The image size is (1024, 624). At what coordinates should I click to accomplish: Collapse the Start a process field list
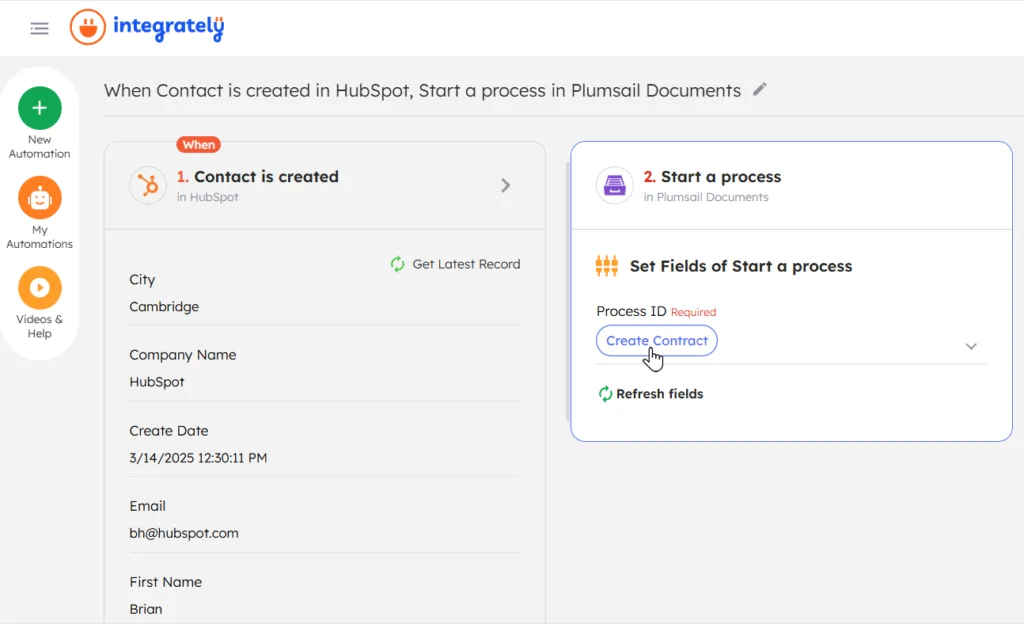pos(970,345)
